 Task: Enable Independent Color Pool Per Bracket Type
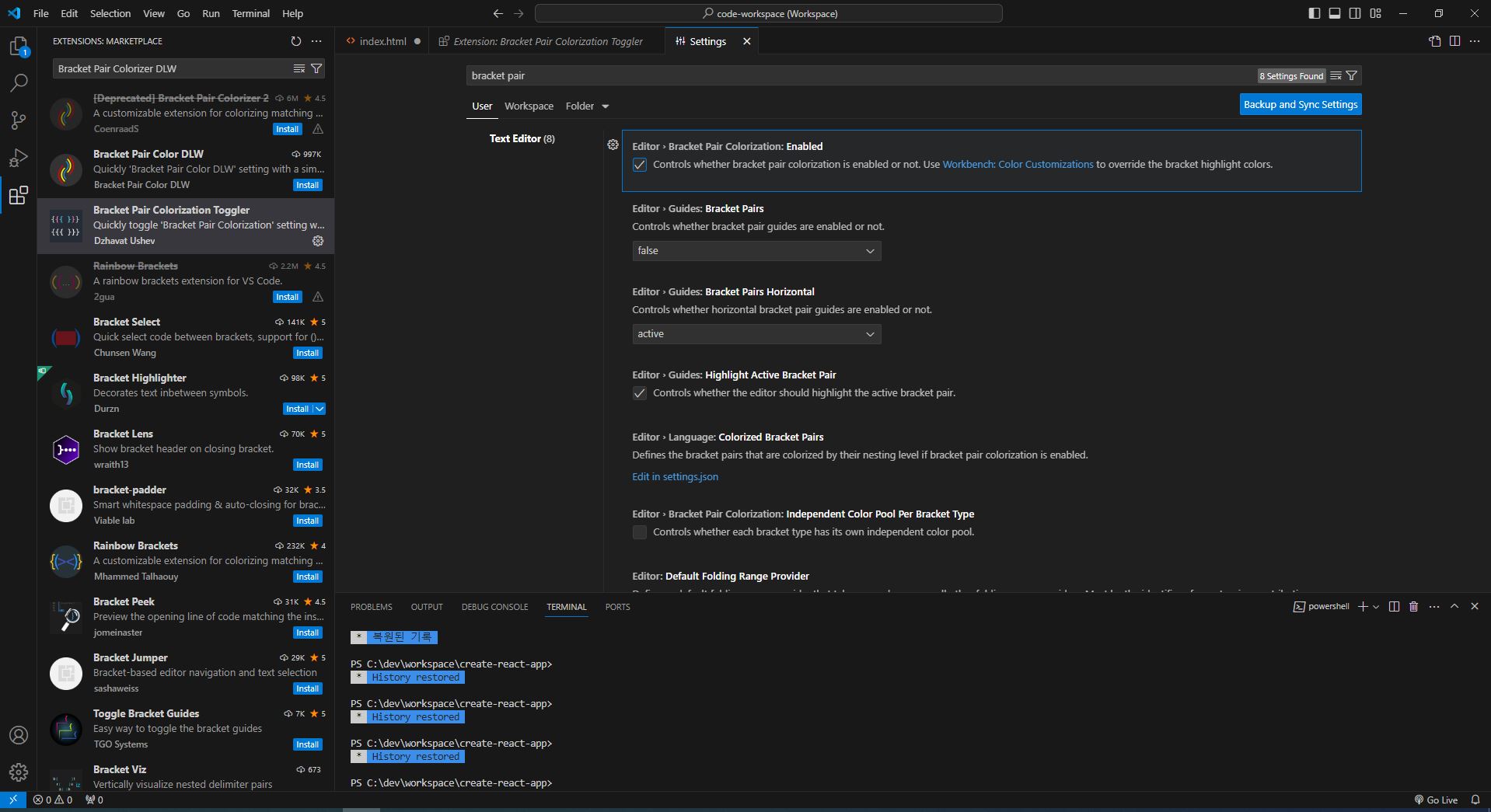640,532
